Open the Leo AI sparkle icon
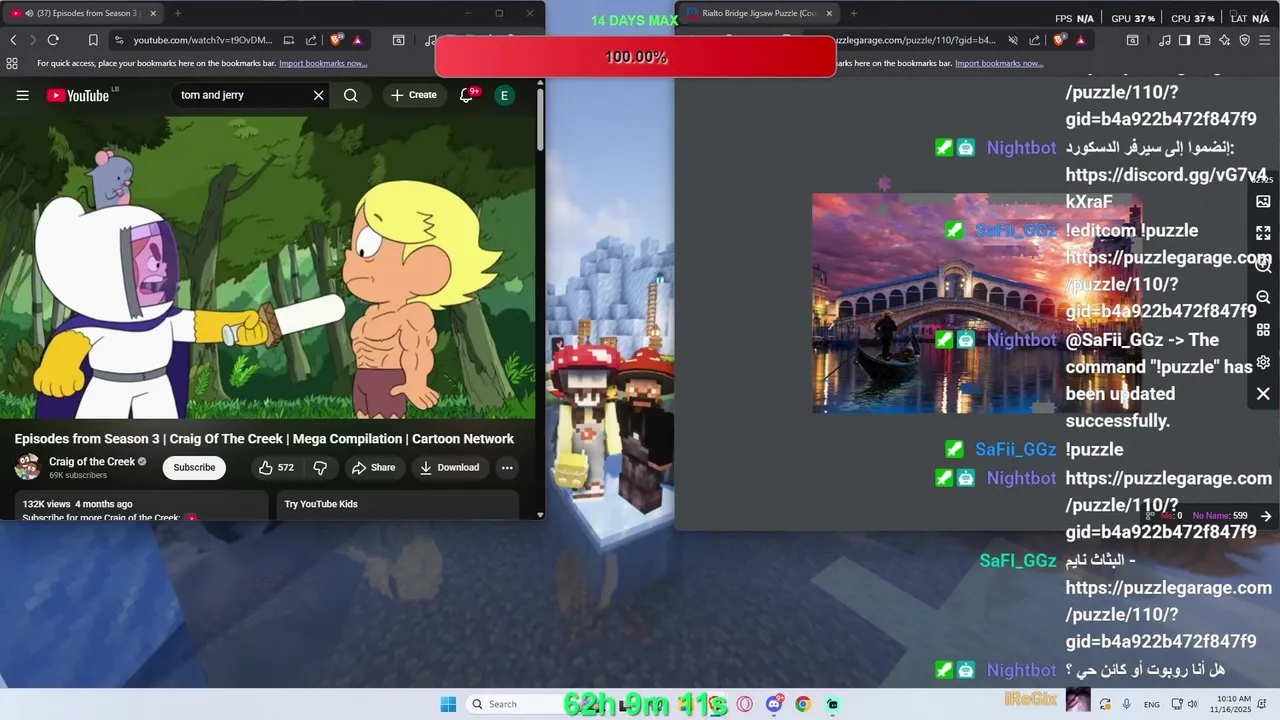This screenshot has width=1280, height=720. [1225, 40]
